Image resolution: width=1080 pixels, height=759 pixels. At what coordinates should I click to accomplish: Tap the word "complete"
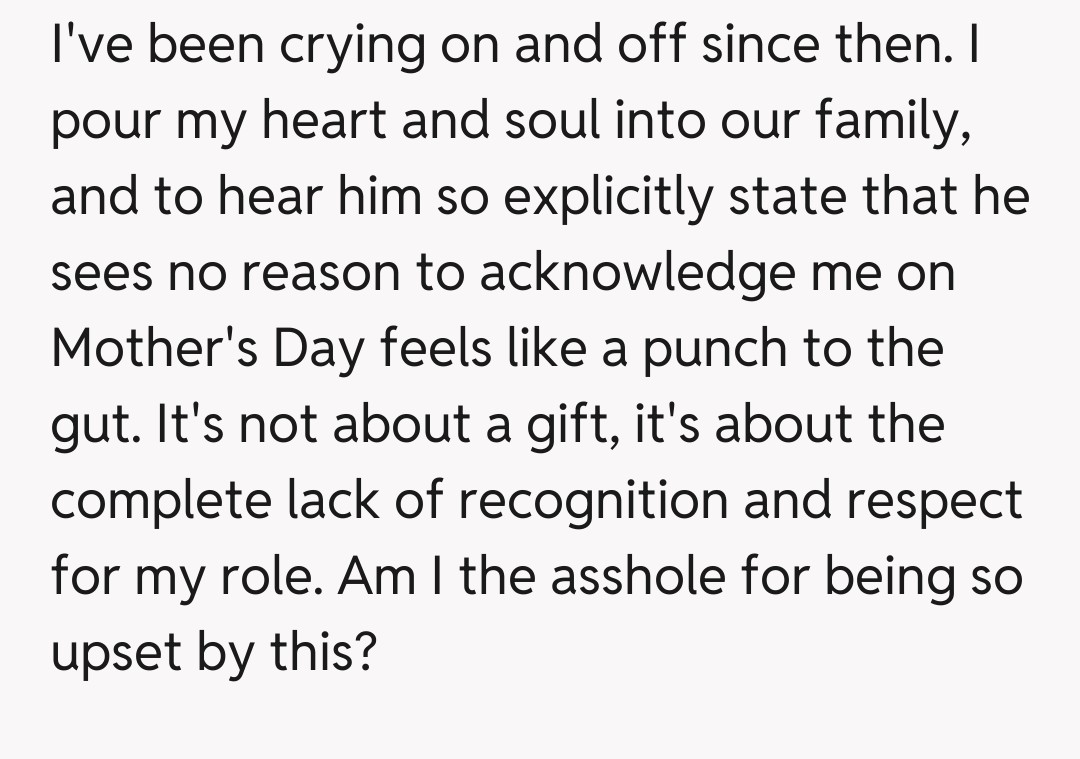[x=156, y=500]
